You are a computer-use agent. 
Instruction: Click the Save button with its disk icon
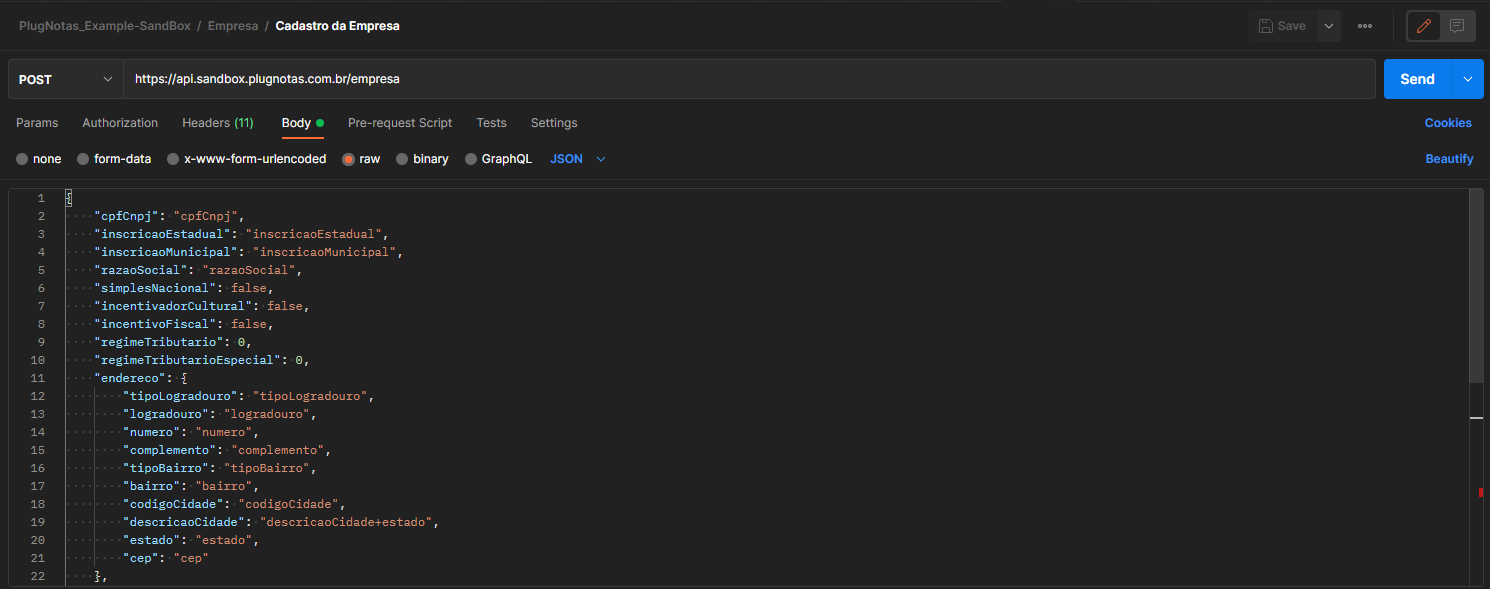pos(1281,26)
